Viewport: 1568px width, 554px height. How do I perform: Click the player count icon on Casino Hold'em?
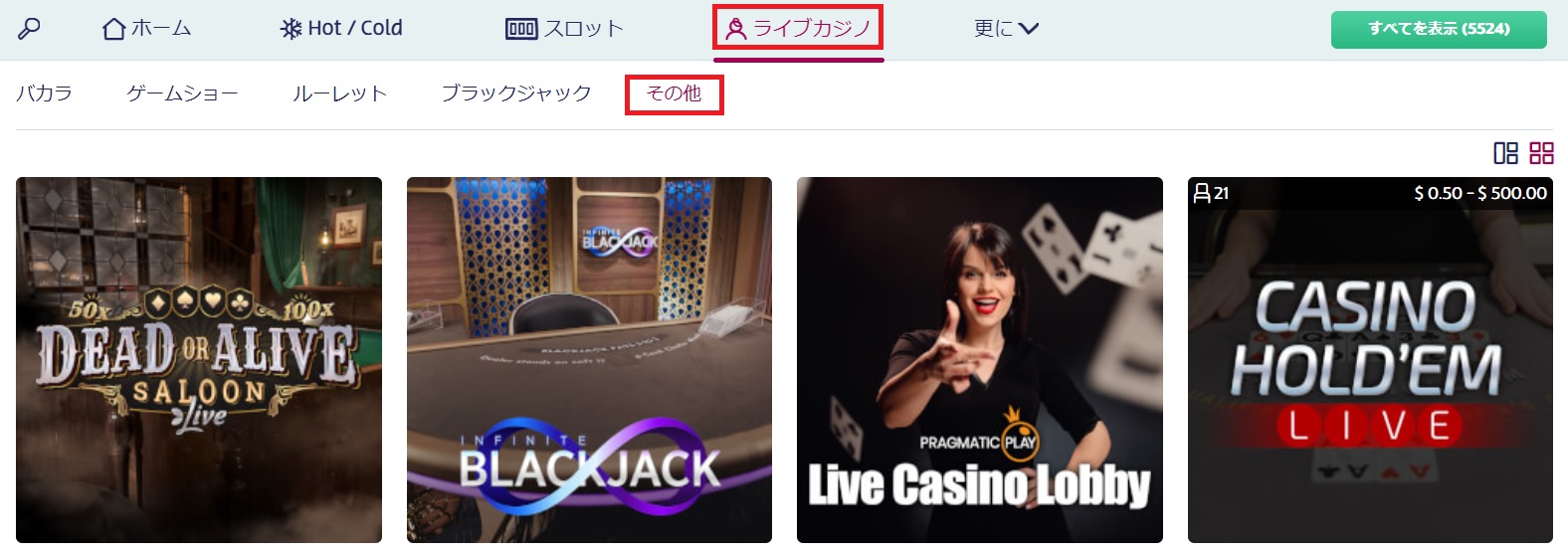[1202, 193]
